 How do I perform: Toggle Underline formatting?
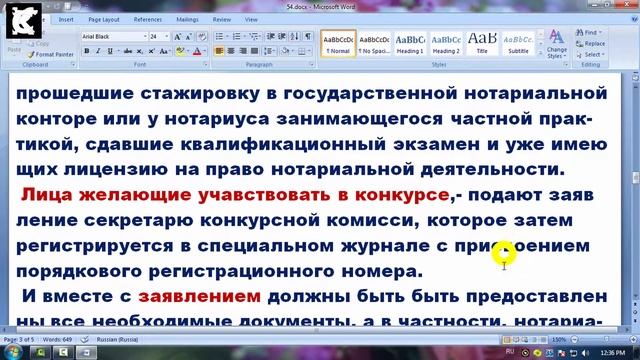coord(110,51)
